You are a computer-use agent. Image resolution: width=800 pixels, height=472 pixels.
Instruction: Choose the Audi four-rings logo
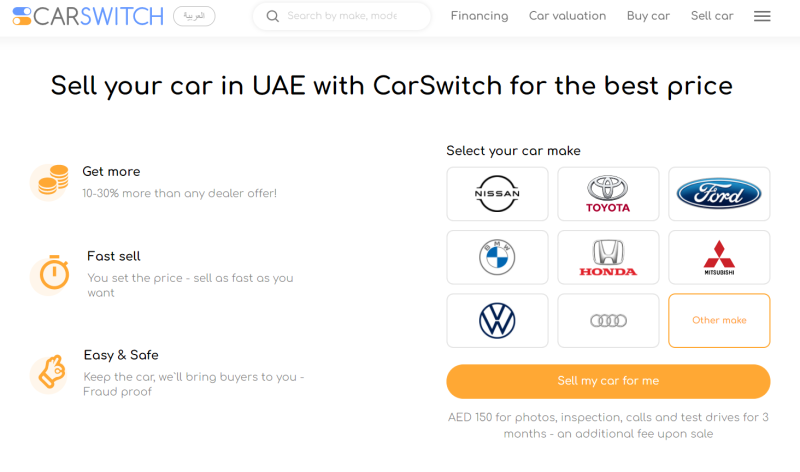coord(608,320)
